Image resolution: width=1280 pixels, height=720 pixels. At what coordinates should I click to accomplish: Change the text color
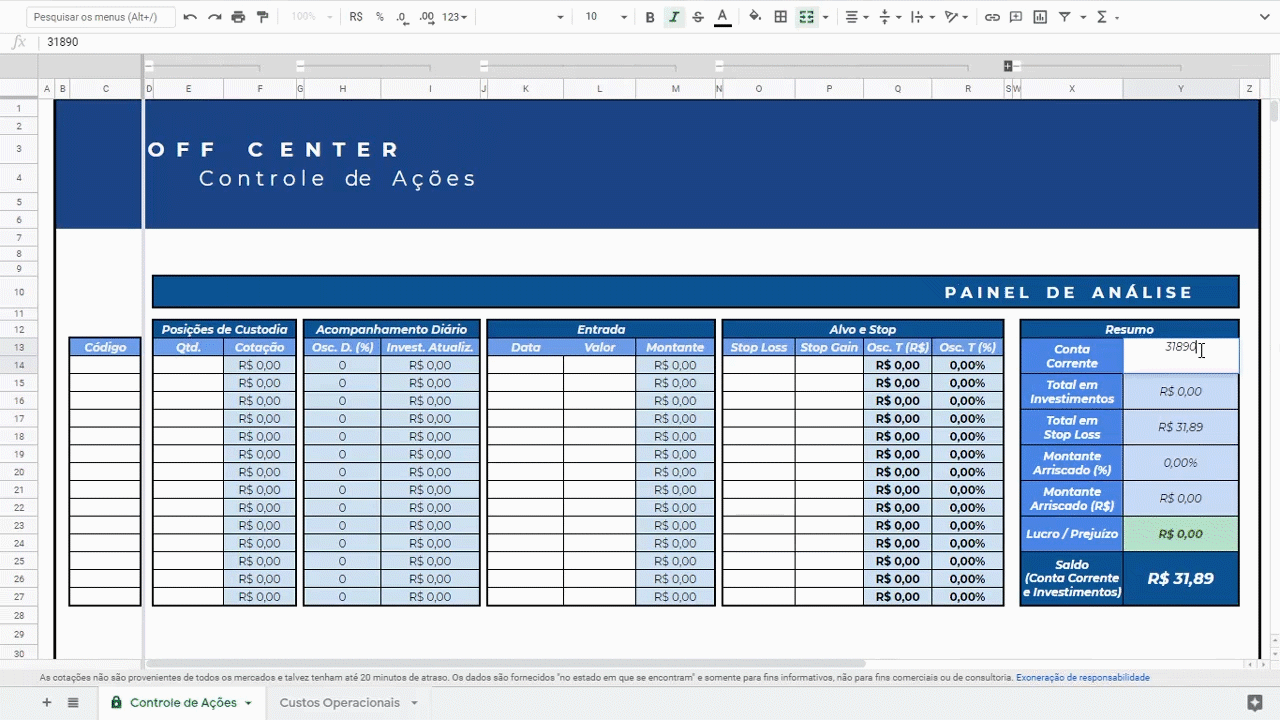pyautogui.click(x=722, y=17)
